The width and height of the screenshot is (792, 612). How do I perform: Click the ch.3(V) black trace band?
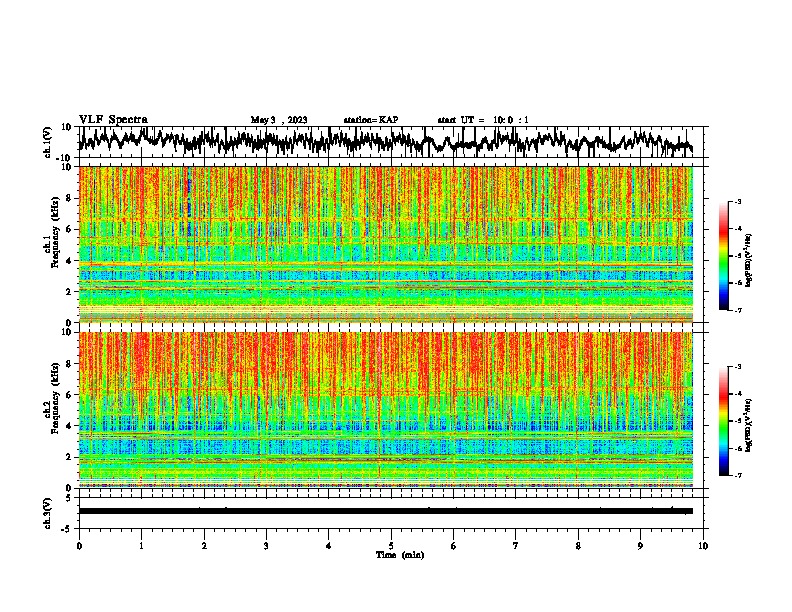coord(386,511)
